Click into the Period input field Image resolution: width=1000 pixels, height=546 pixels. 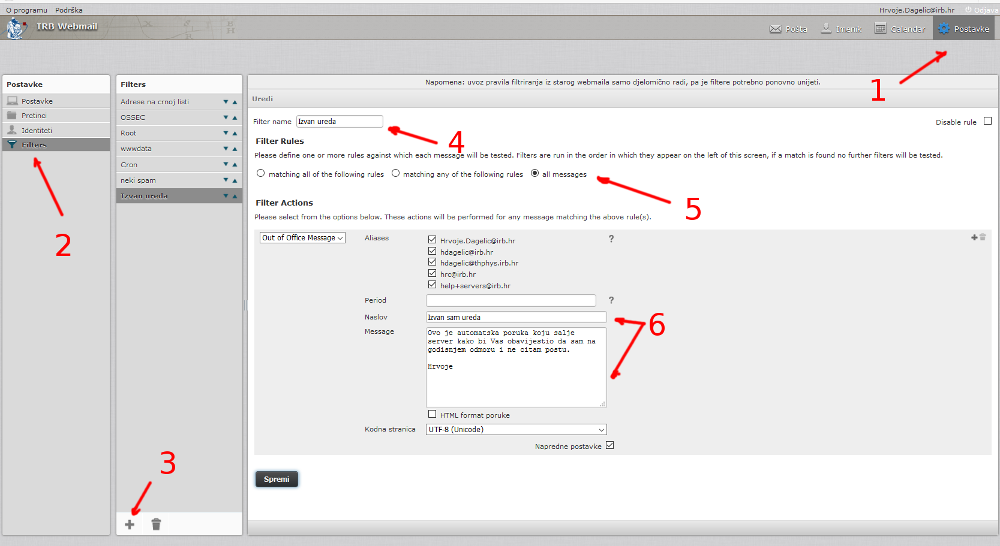click(510, 300)
